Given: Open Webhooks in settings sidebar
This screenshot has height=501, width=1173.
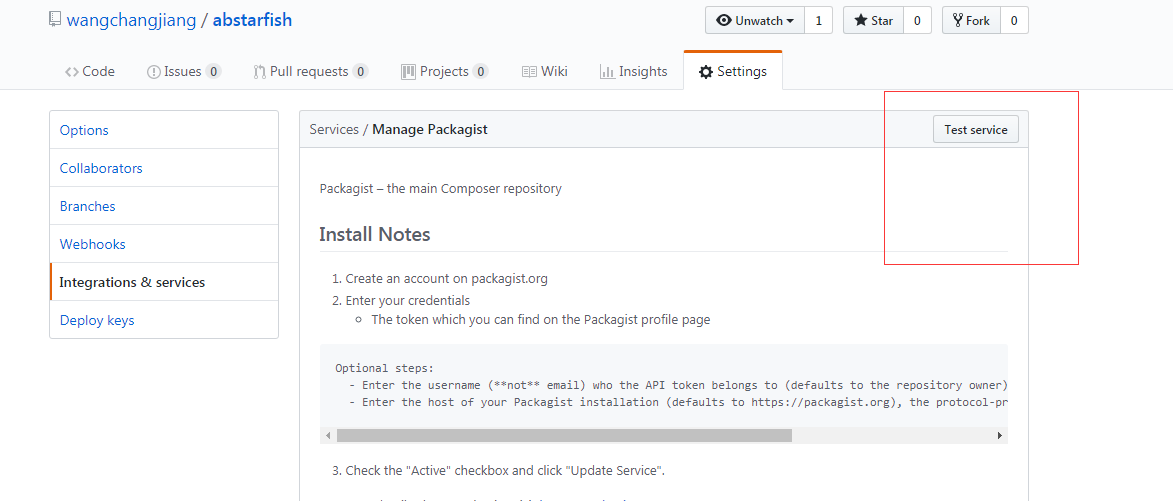Looking at the screenshot, I should [x=164, y=244].
